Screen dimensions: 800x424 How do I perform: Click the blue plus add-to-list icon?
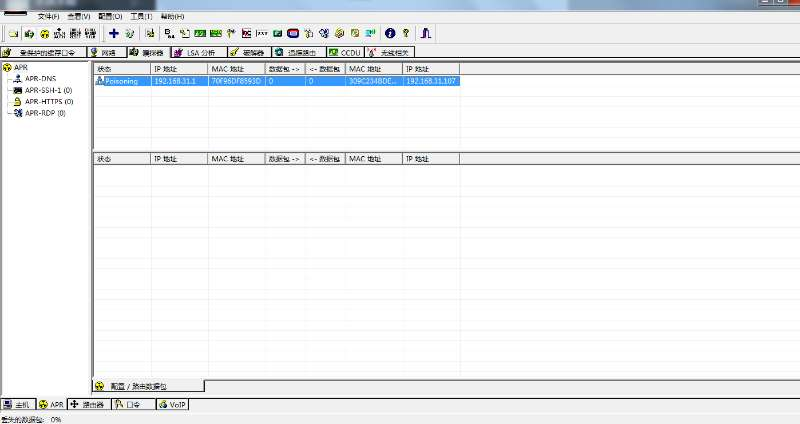pos(114,34)
